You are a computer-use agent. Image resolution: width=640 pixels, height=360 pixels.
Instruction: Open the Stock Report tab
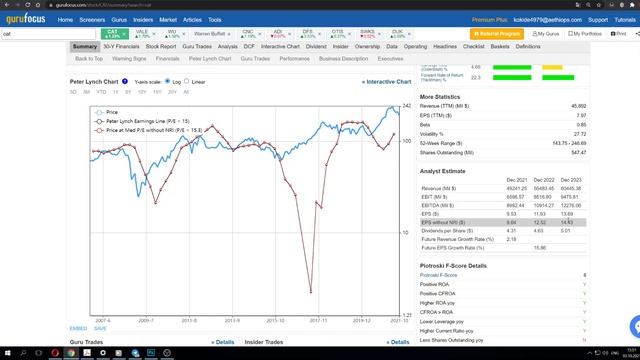point(161,47)
